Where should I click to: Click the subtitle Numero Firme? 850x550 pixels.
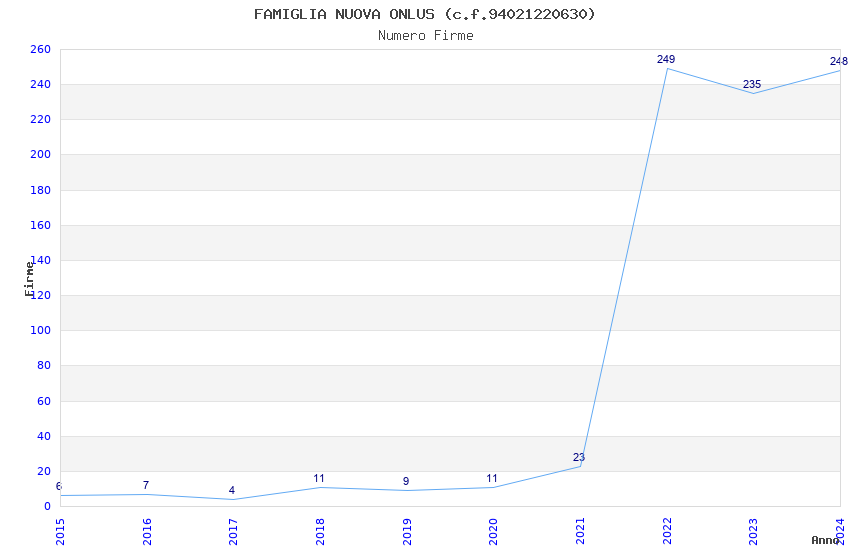(426, 35)
